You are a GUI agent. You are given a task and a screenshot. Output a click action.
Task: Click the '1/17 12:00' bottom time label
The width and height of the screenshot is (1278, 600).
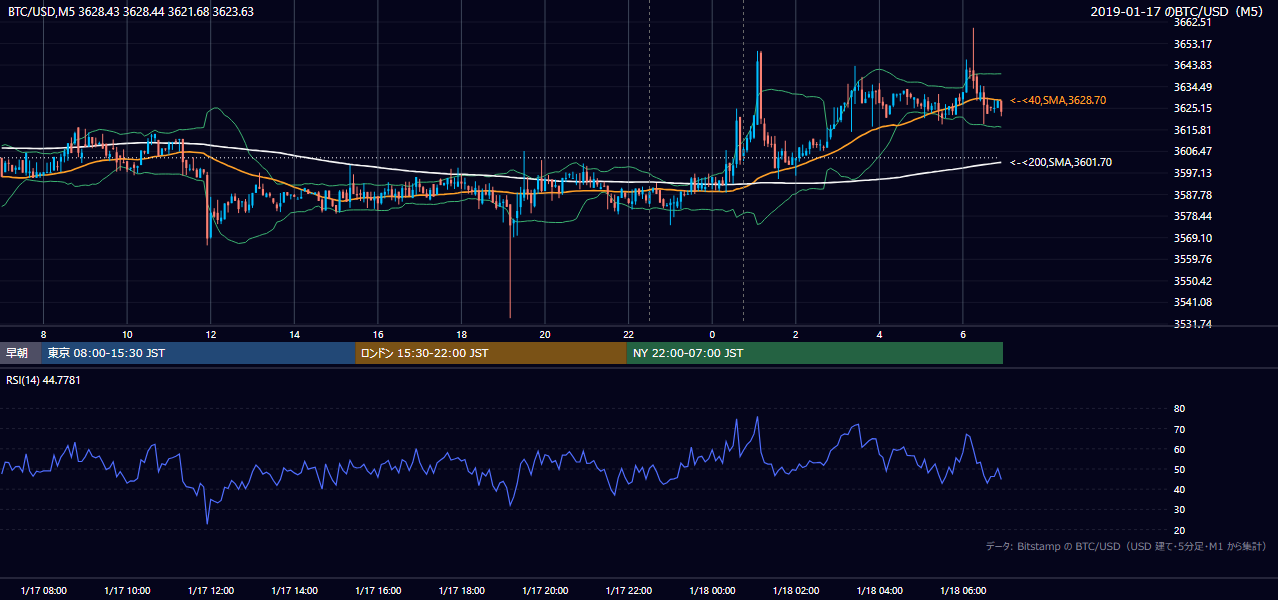210,590
